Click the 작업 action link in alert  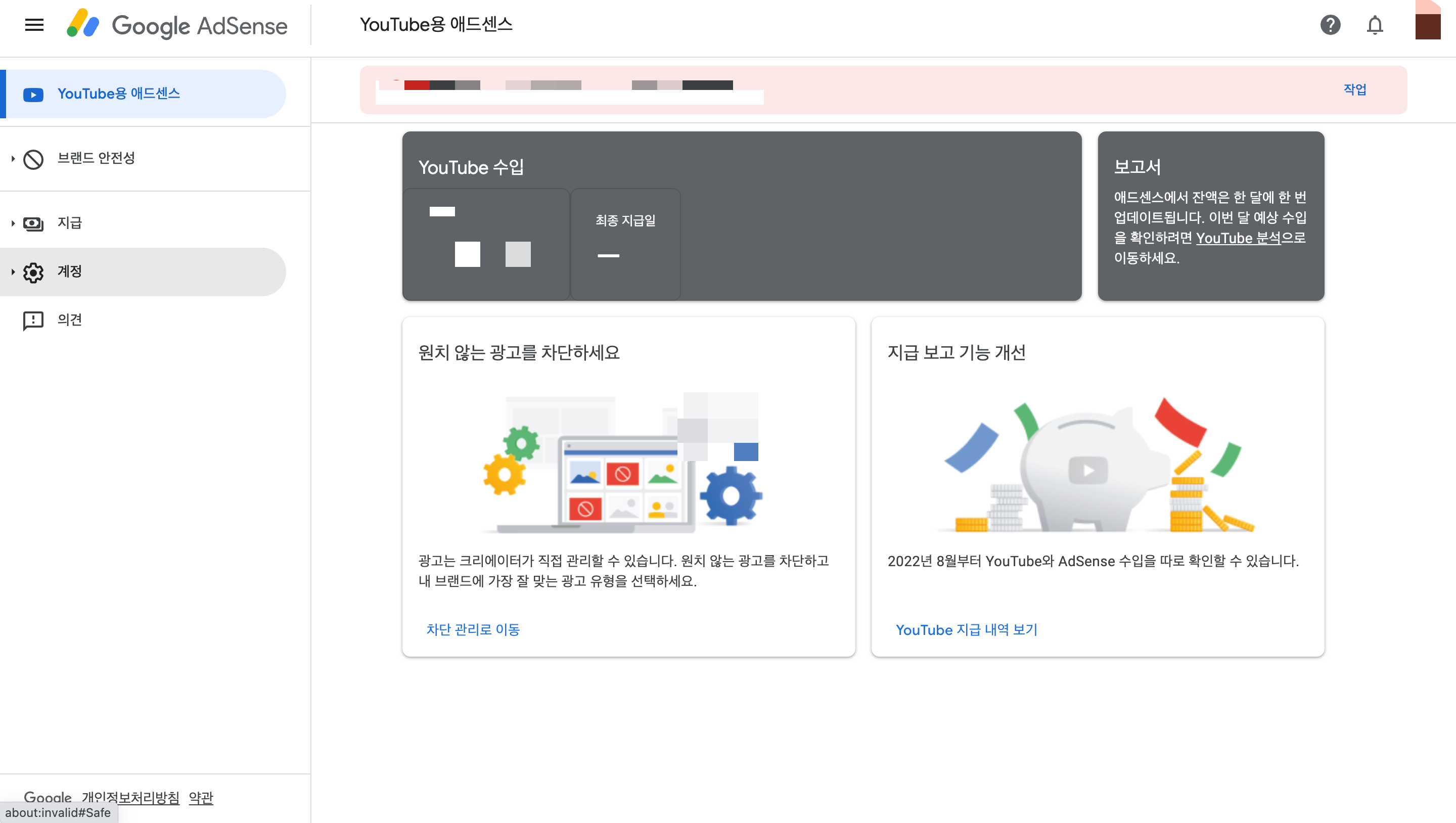pyautogui.click(x=1354, y=89)
